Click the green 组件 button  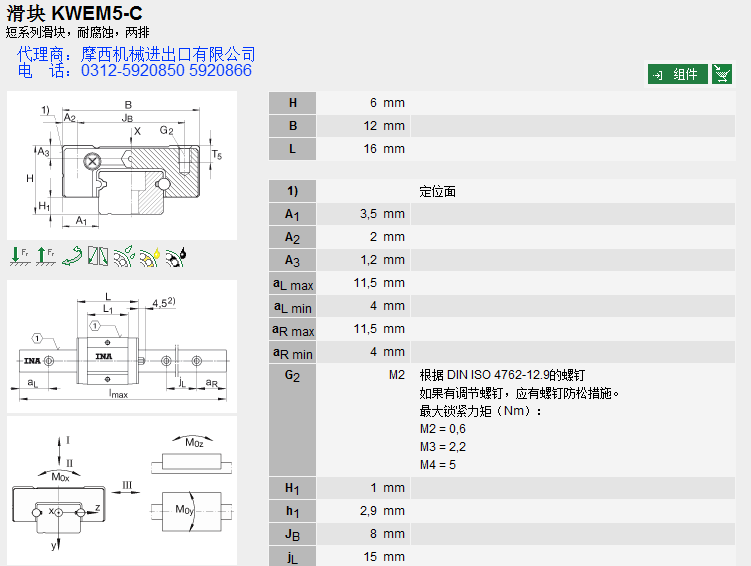coord(677,74)
